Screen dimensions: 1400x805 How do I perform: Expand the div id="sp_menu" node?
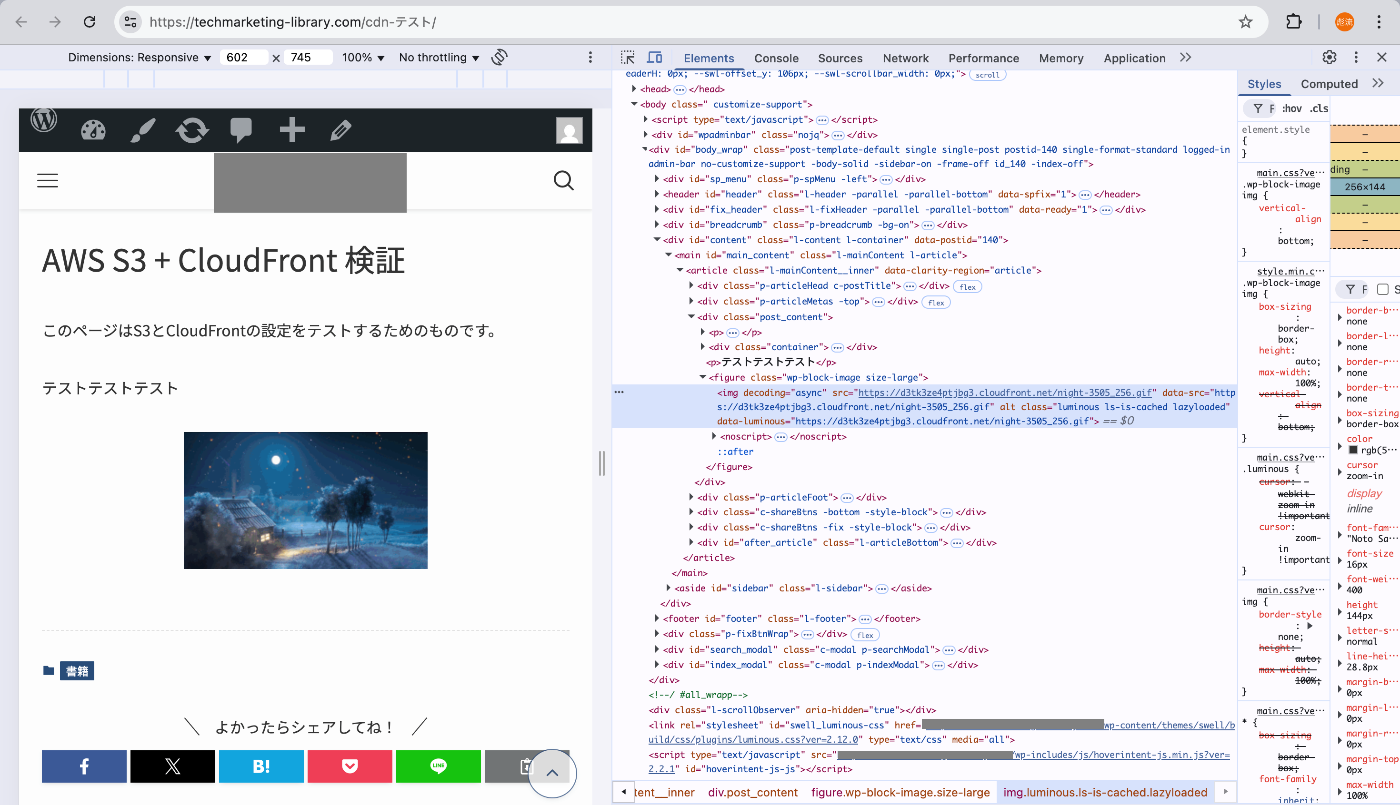pos(657,179)
